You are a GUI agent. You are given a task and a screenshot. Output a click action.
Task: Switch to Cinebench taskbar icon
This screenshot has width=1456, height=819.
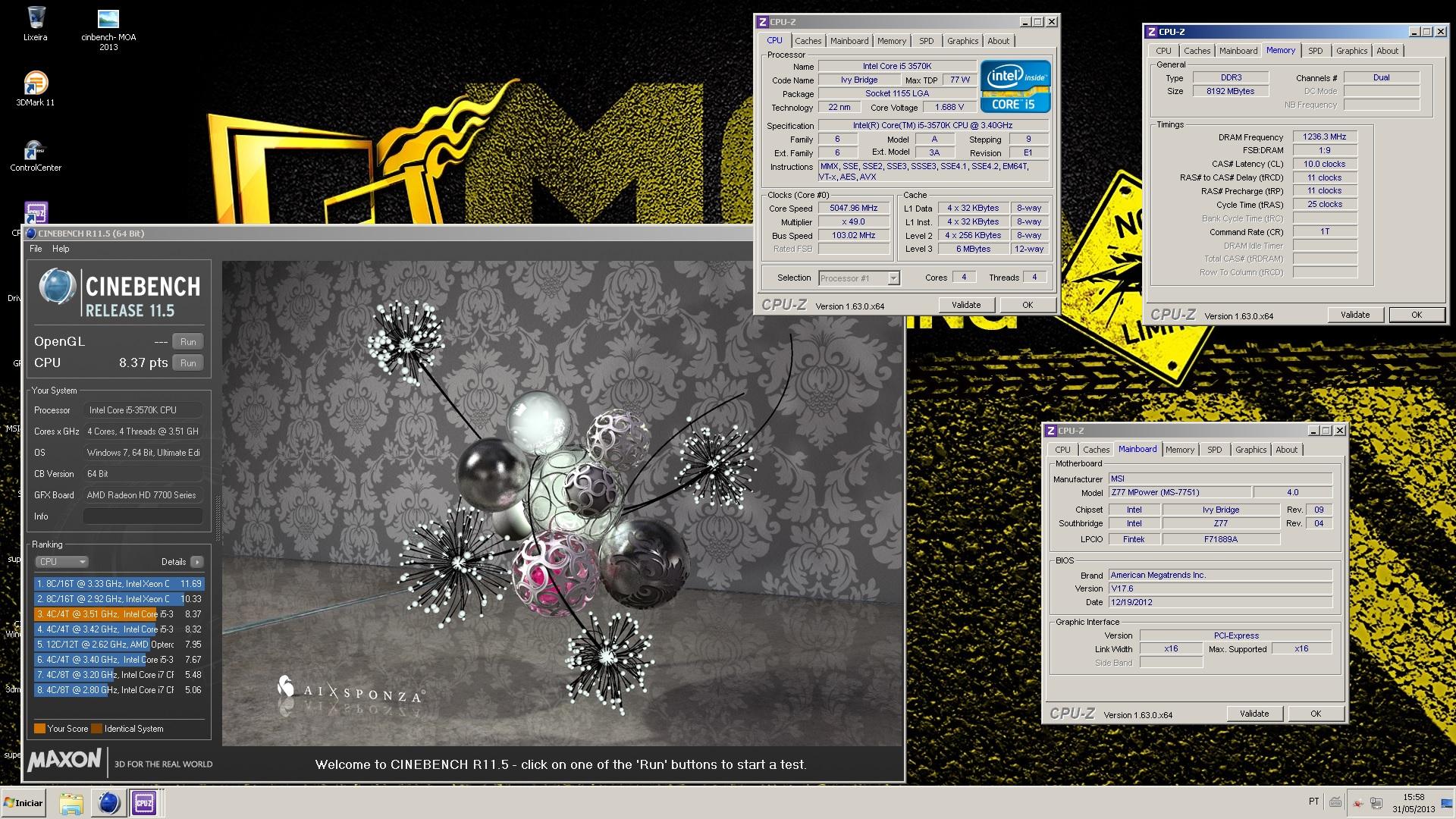[x=108, y=802]
